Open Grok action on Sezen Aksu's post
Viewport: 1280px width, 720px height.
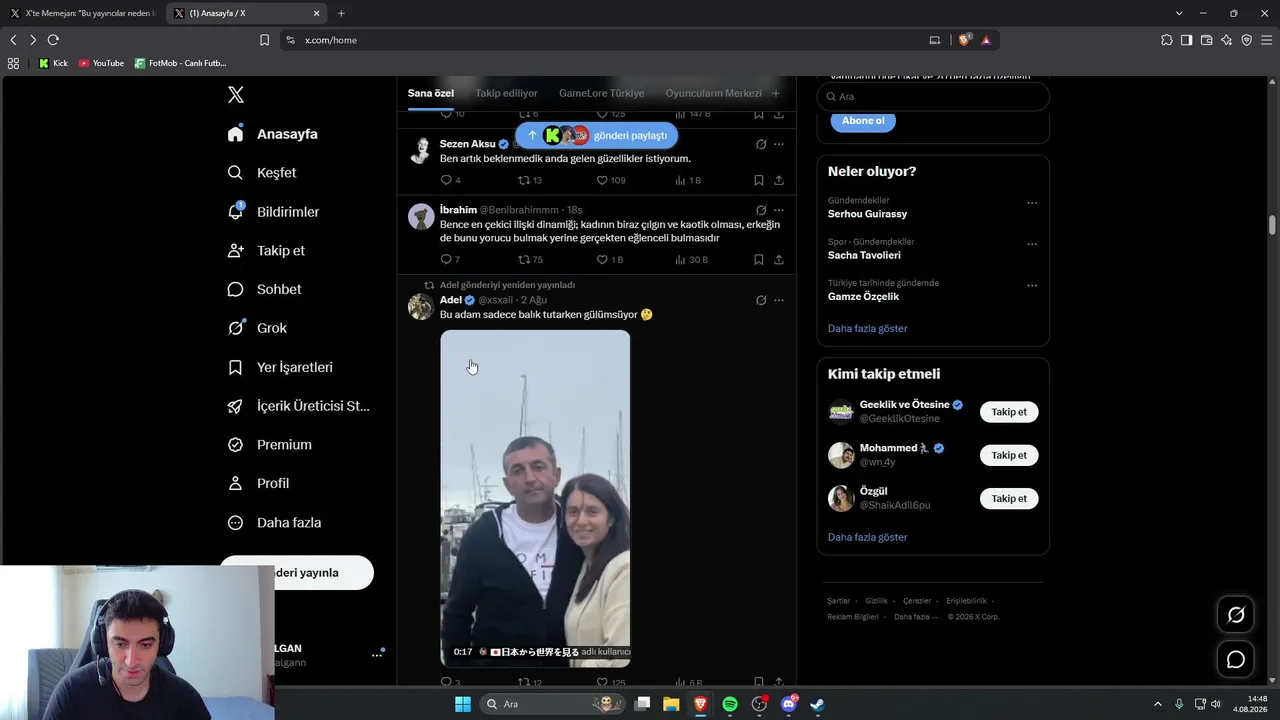point(761,144)
